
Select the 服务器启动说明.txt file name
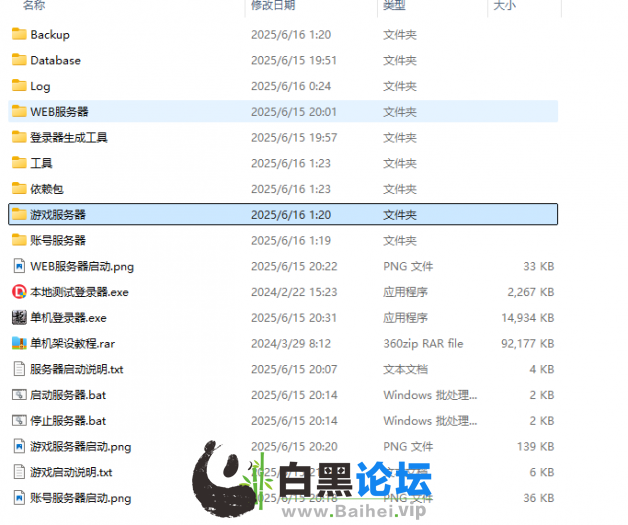(77, 369)
